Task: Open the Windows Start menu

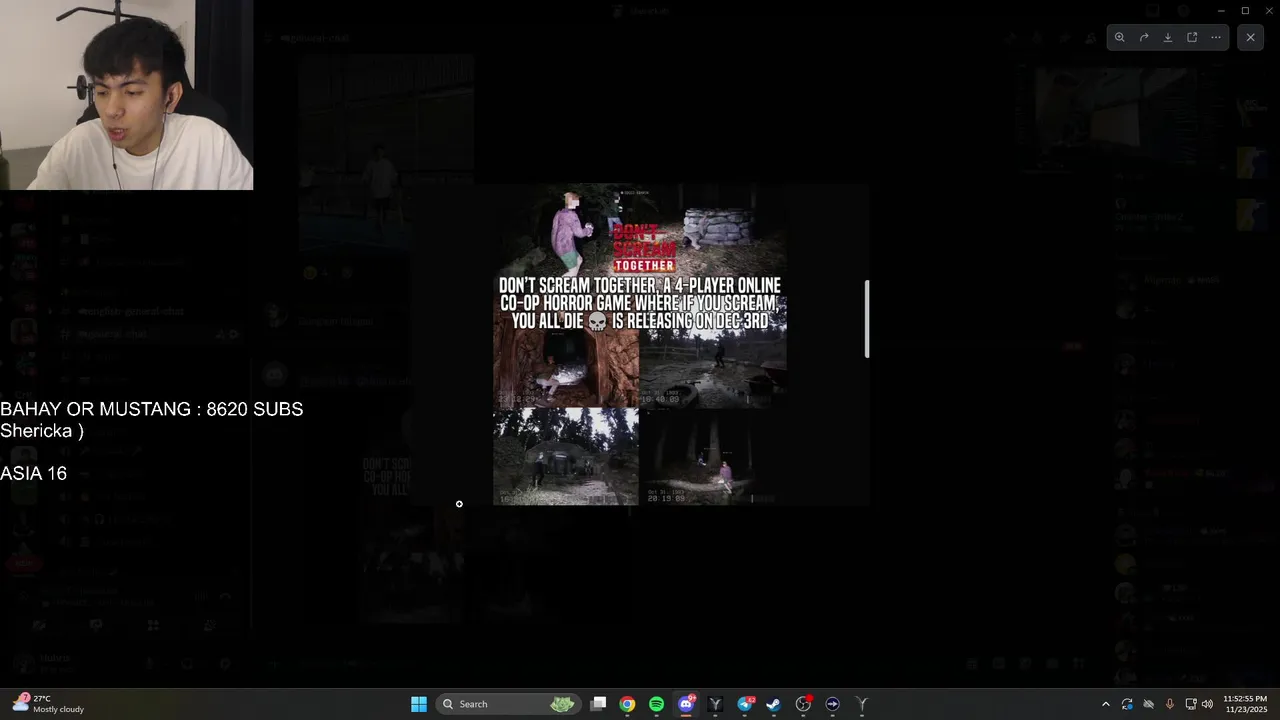Action: [x=419, y=704]
